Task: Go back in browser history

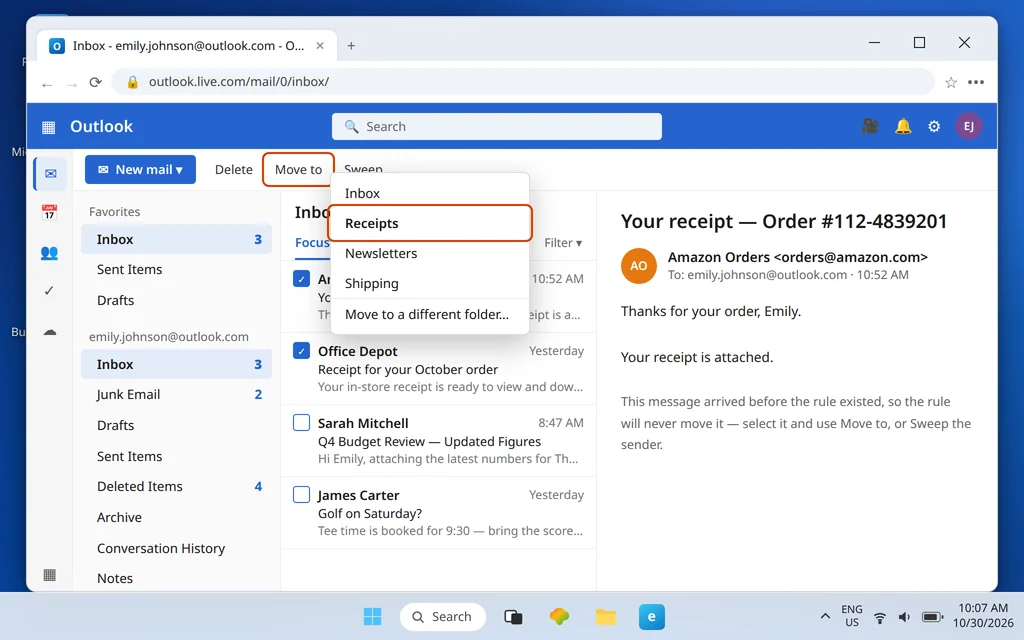Action: (46, 84)
